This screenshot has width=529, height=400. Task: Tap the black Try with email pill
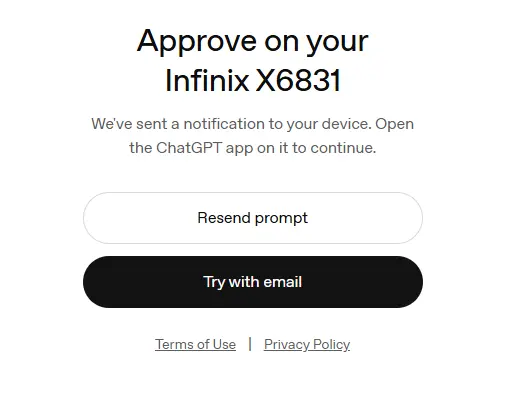[253, 282]
